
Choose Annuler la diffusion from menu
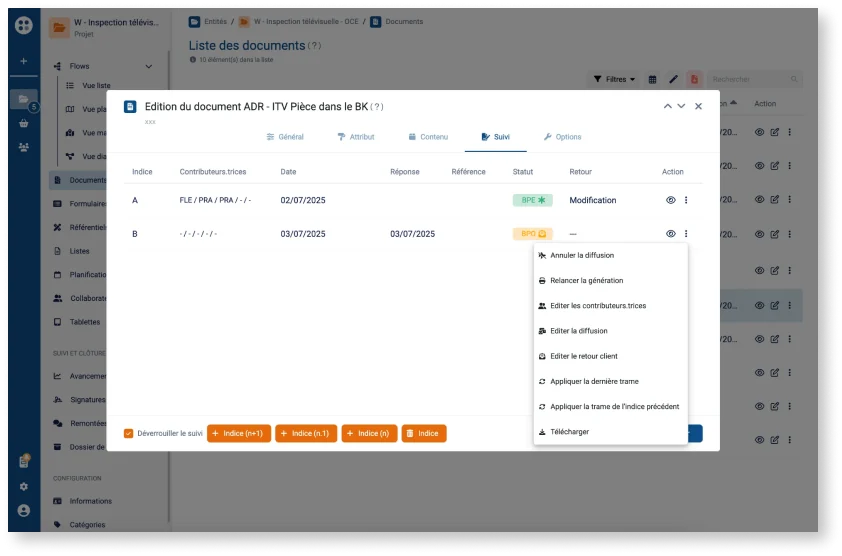[x=611, y=256]
